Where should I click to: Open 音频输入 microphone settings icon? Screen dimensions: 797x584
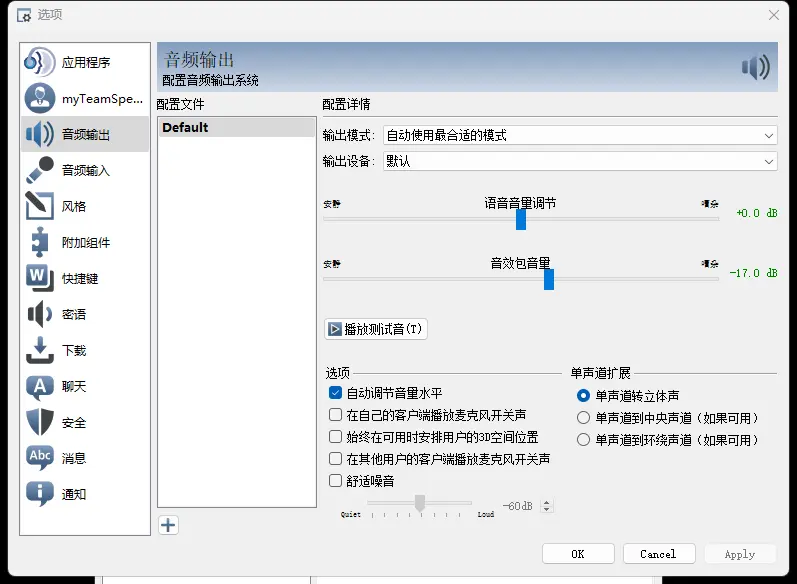(39, 171)
